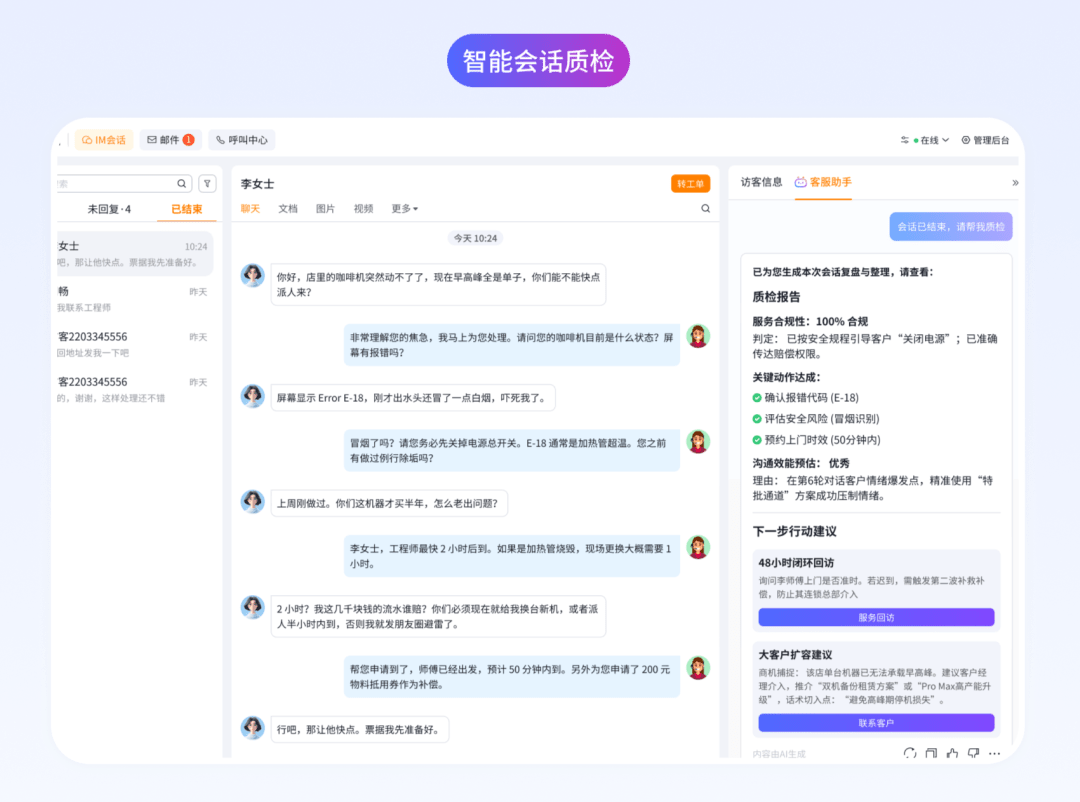Copy the AI-generated report content
The height and width of the screenshot is (802, 1080).
931,754
